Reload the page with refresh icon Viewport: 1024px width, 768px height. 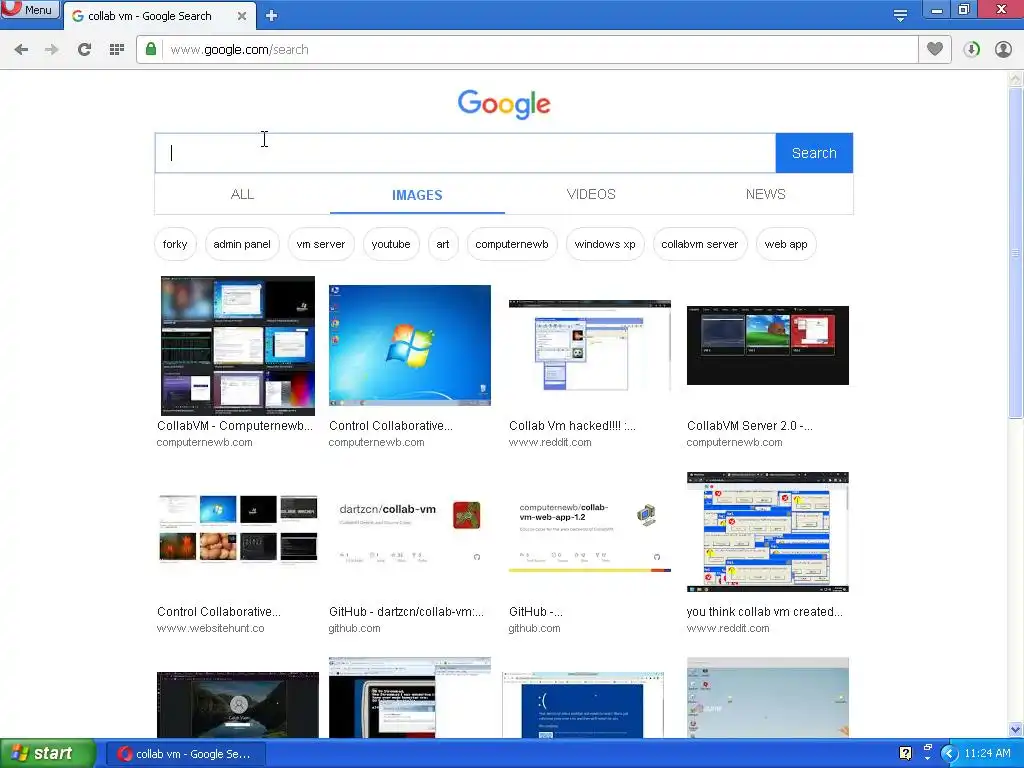point(84,50)
